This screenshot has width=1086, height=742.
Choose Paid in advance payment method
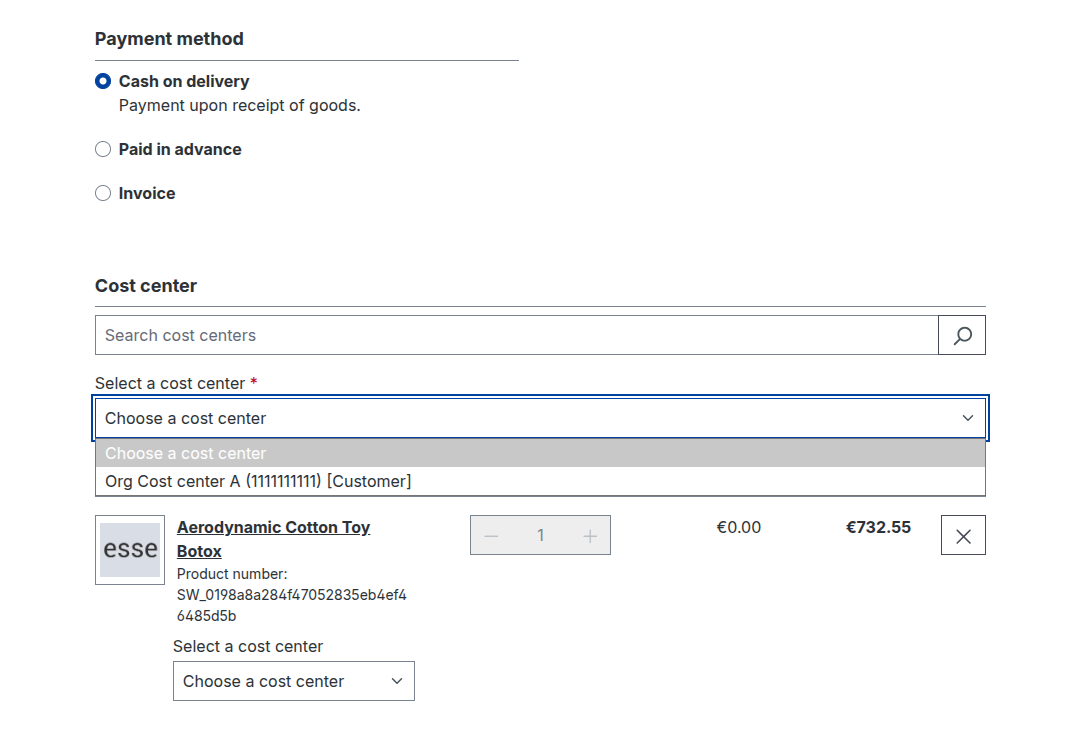(103, 150)
